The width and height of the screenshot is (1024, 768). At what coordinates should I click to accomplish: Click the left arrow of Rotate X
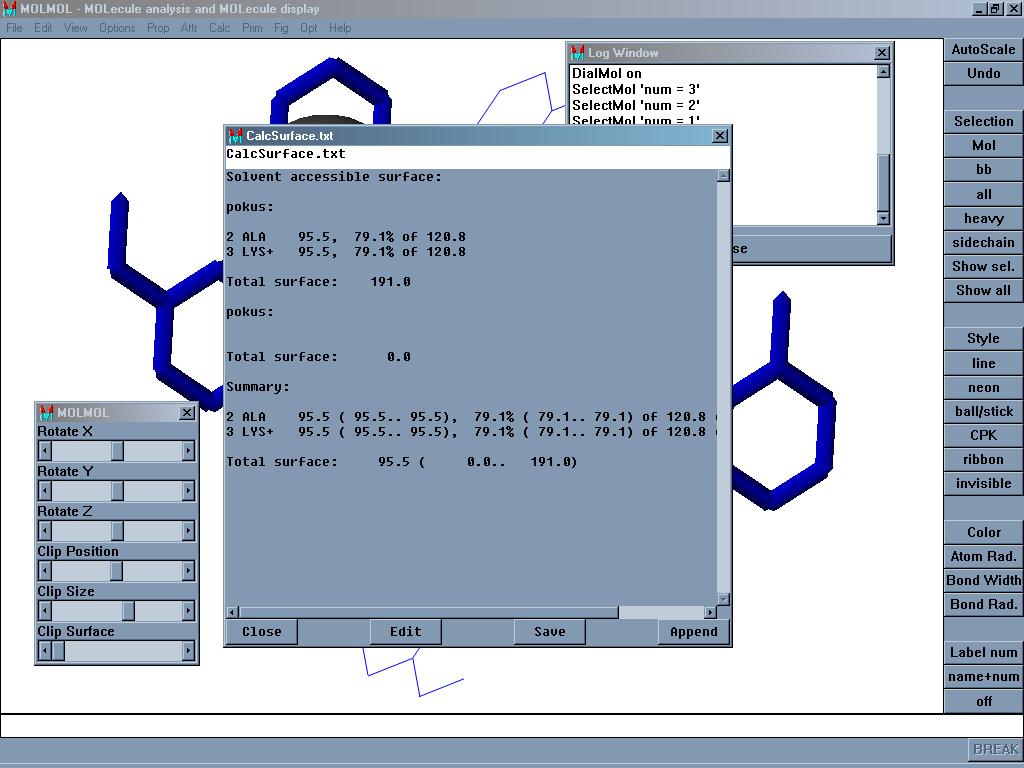pyautogui.click(x=45, y=451)
